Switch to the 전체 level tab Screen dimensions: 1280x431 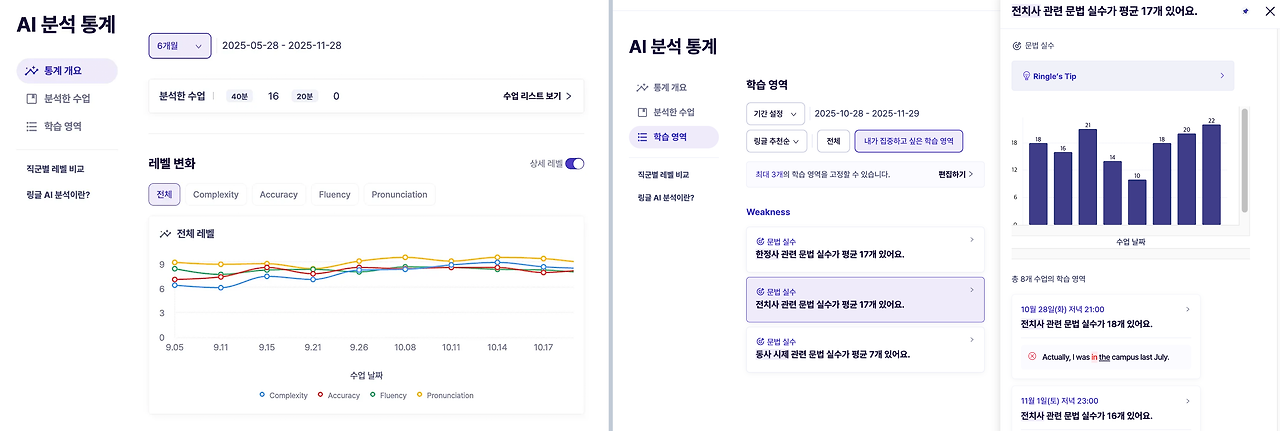[164, 195]
